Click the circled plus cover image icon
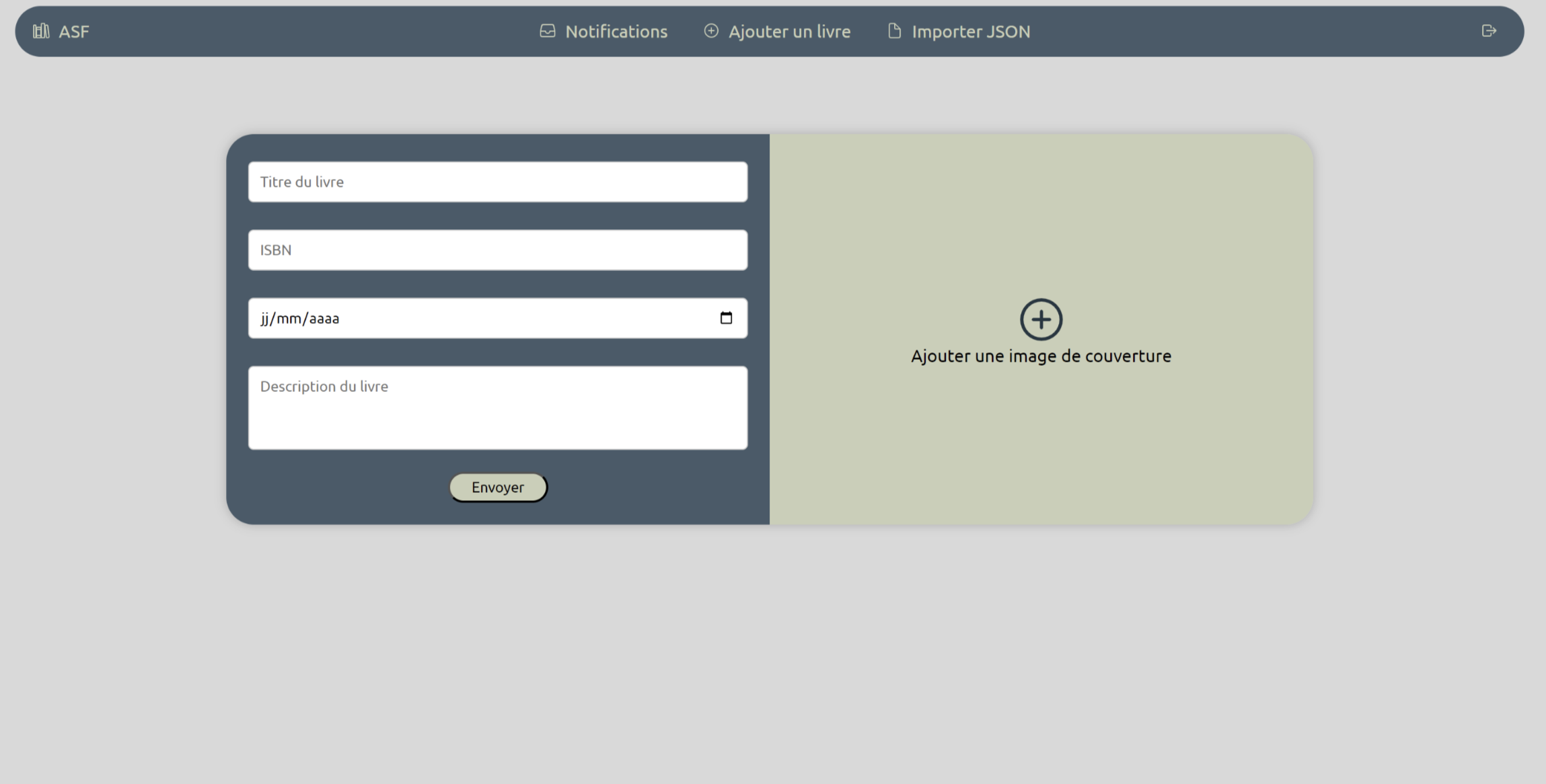The height and width of the screenshot is (784, 1546). [1041, 319]
